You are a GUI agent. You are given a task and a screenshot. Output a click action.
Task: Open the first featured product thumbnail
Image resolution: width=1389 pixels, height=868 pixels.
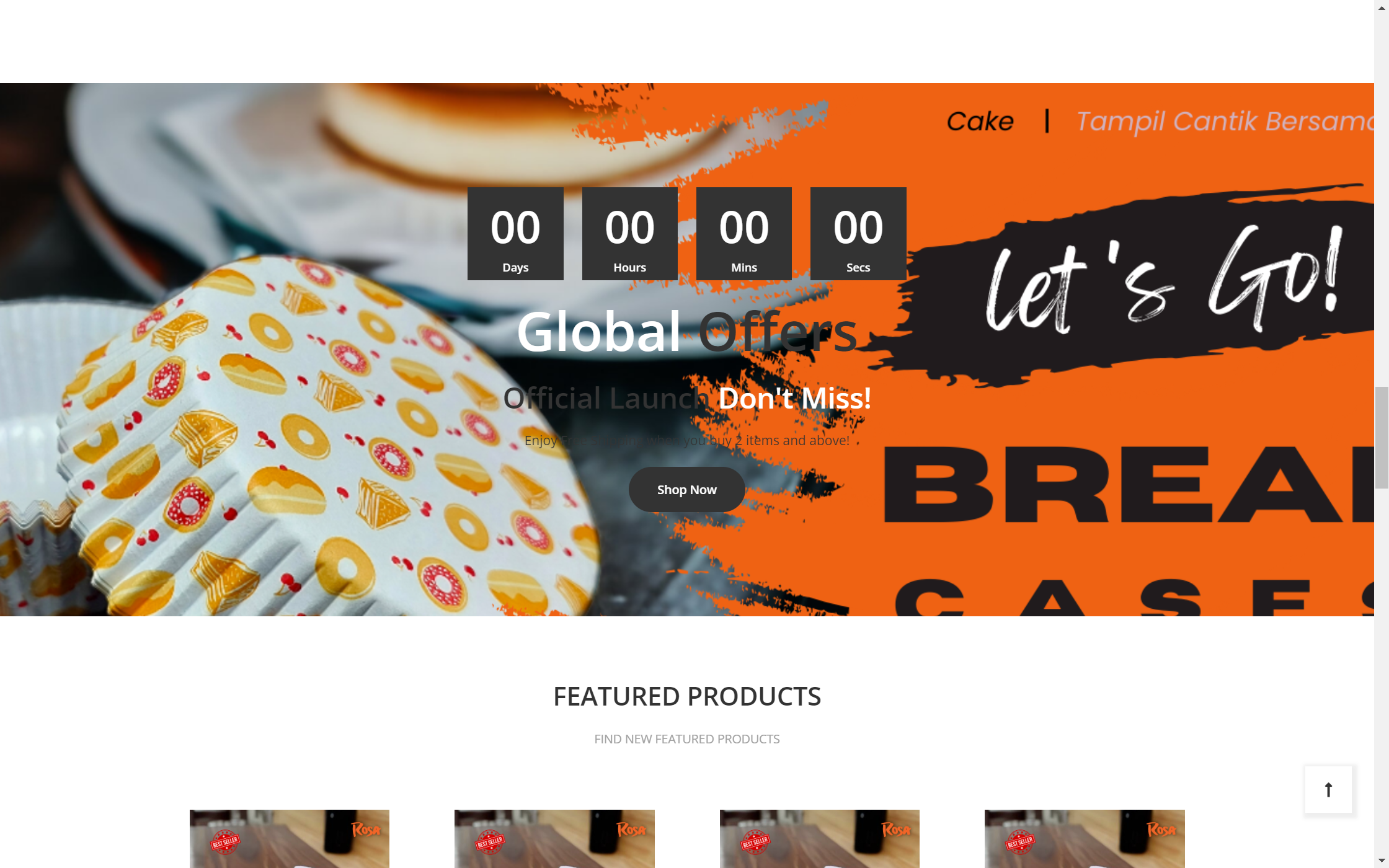coord(290,839)
